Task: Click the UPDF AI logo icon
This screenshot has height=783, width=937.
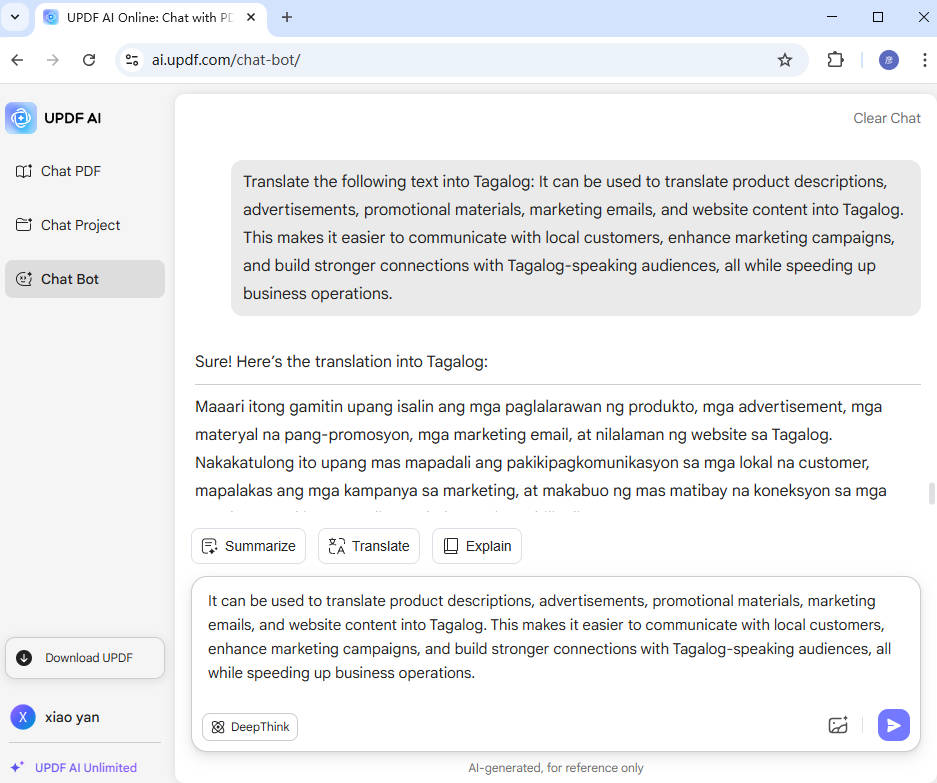Action: [21, 118]
